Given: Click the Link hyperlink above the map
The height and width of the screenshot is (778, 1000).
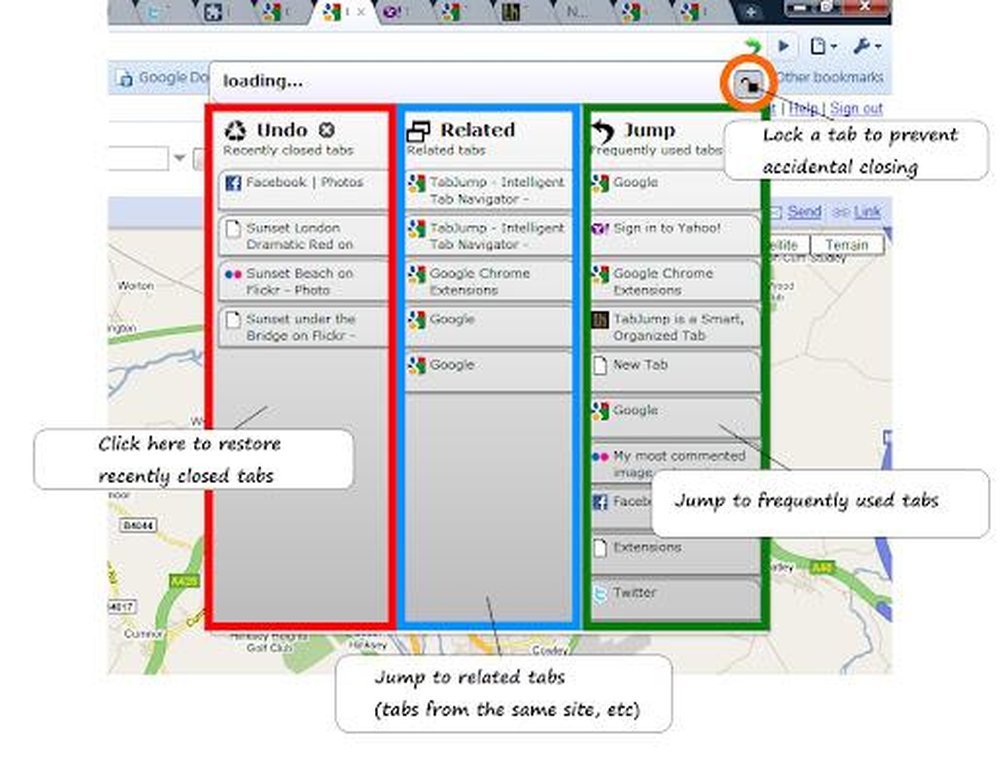Looking at the screenshot, I should tap(867, 212).
